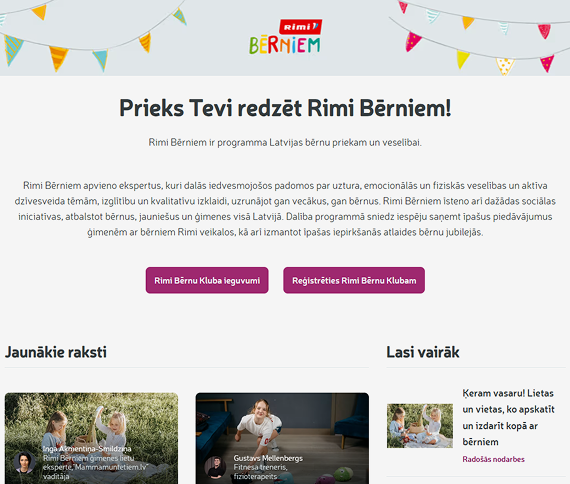Click left bunting flags banner decoration
The width and height of the screenshot is (570, 484).
[x=93, y=36]
